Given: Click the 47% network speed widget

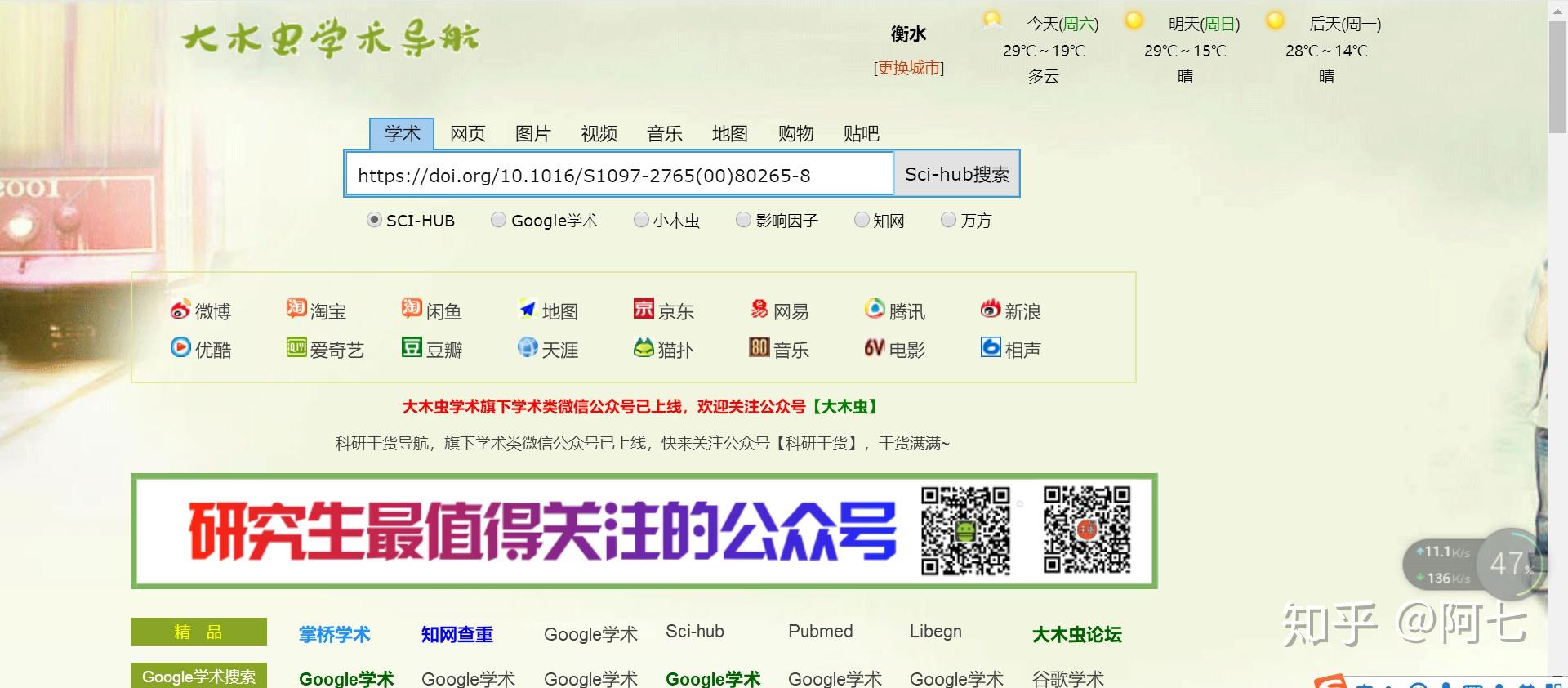Looking at the screenshot, I should tap(1475, 564).
